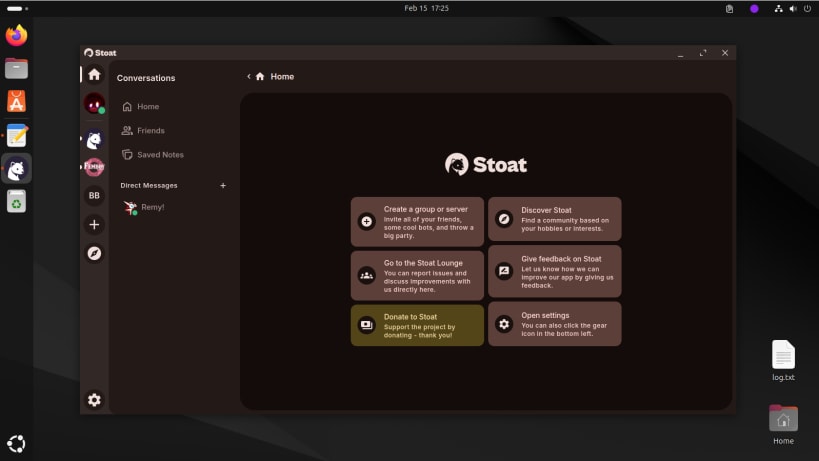Open the user avatar with the green status dot
819x461 pixels.
pos(94,103)
